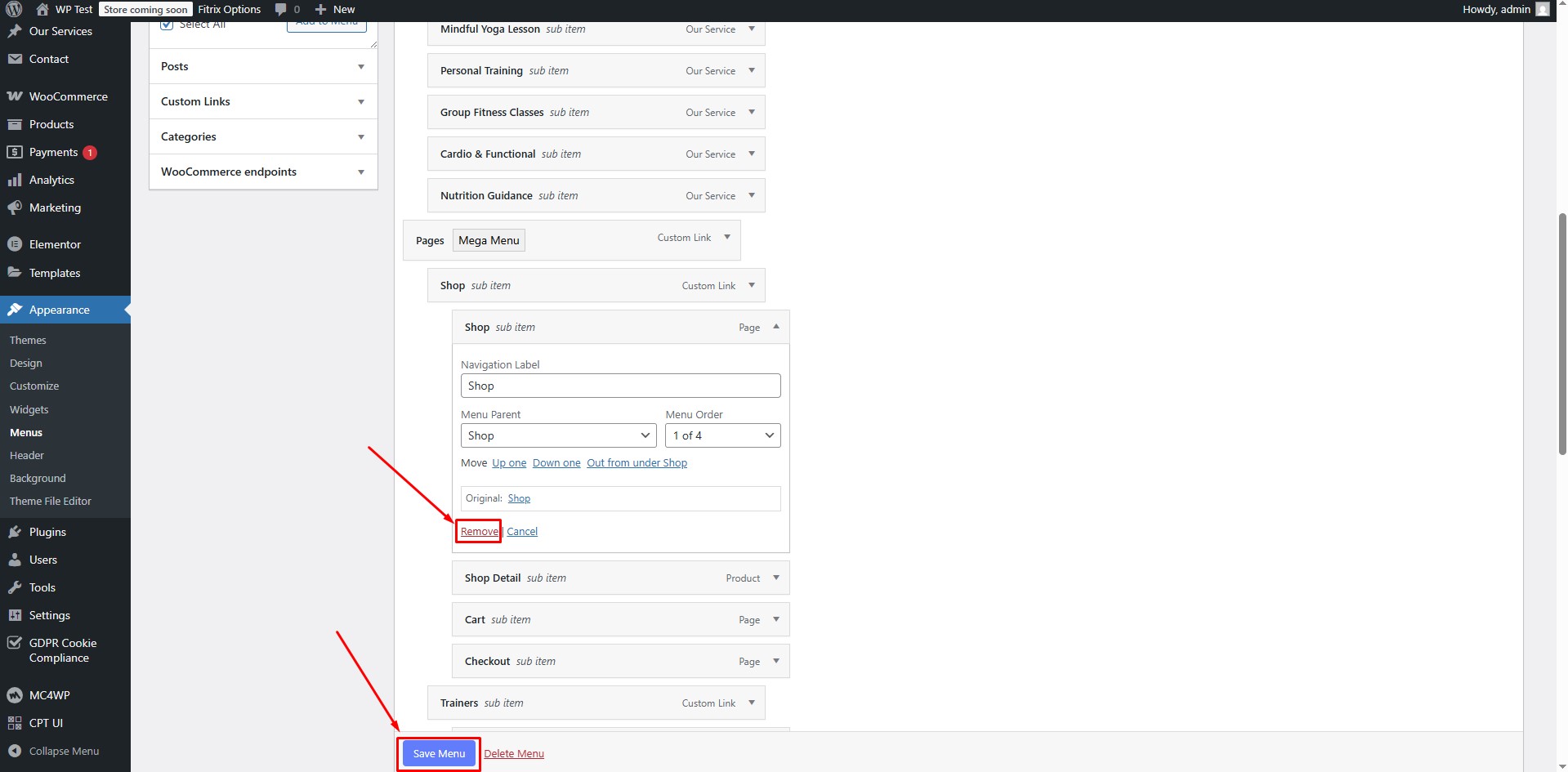The image size is (1568, 772).
Task: Click the Plugins plug icon
Action: (15, 532)
